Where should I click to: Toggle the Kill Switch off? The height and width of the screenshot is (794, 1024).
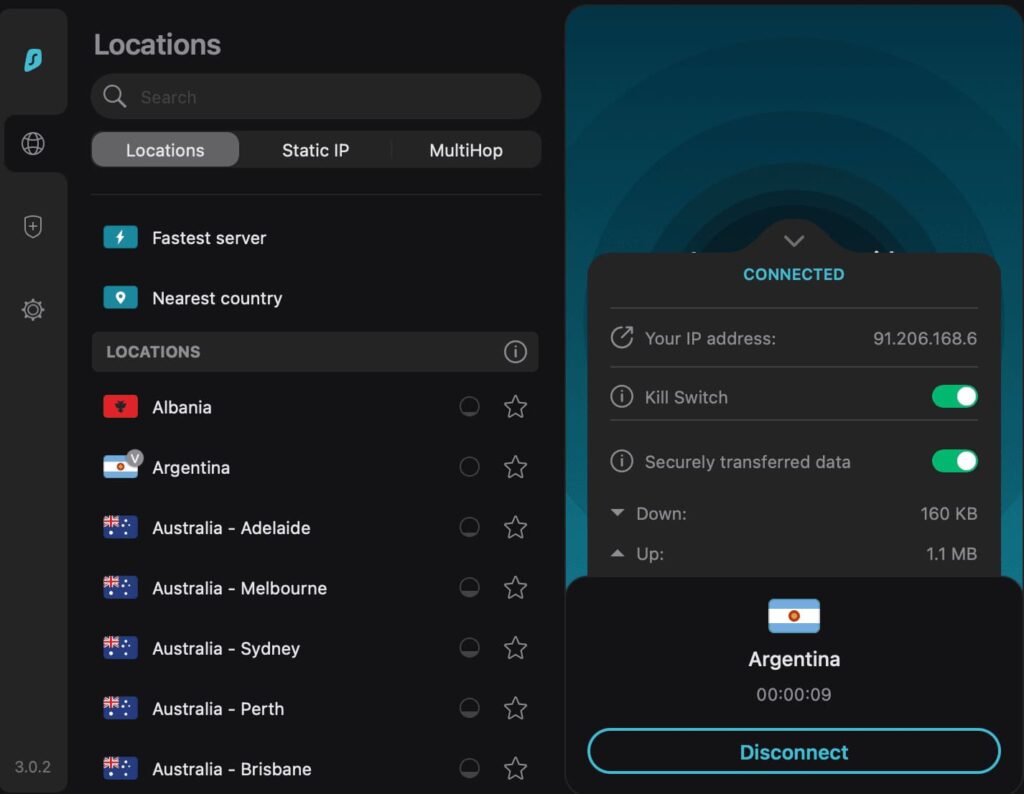[x=955, y=396]
